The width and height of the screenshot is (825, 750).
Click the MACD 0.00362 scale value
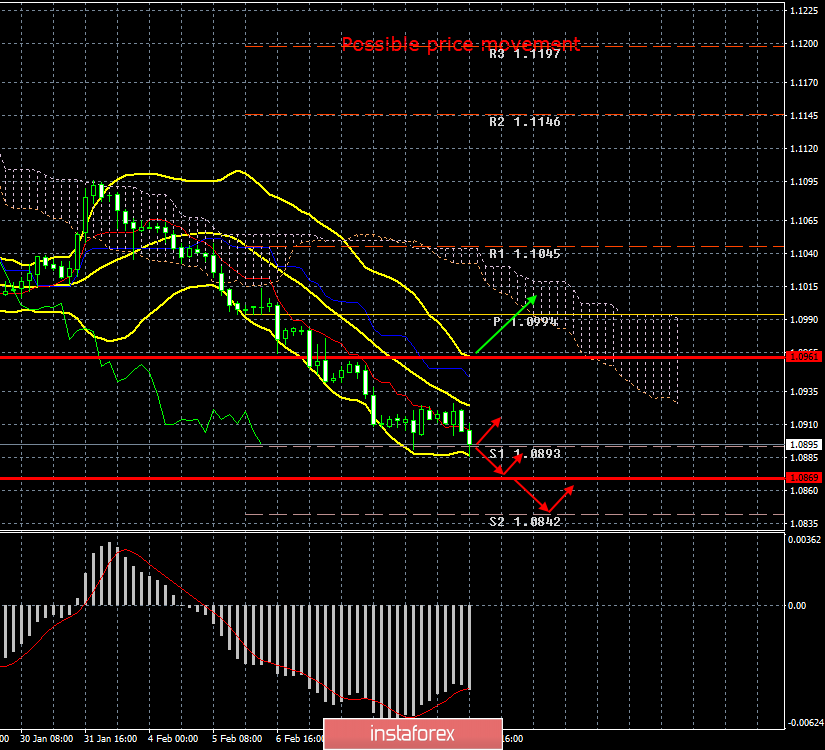(x=804, y=539)
